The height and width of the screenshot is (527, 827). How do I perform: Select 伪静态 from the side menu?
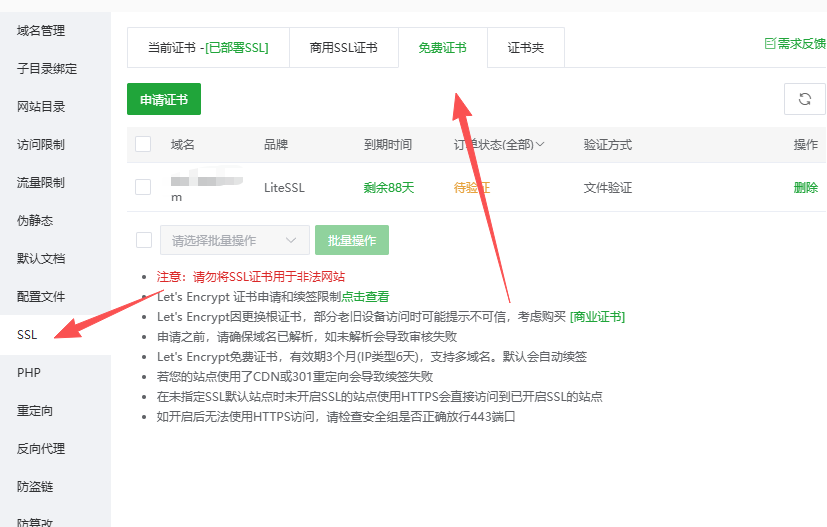[35, 221]
